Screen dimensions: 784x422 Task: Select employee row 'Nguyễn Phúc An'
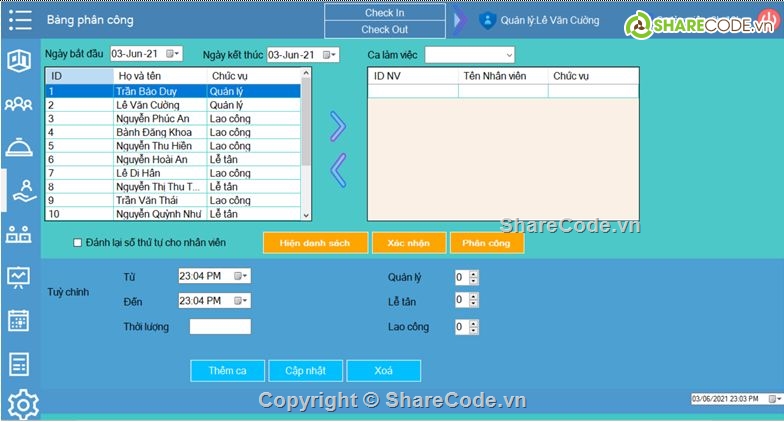174,118
